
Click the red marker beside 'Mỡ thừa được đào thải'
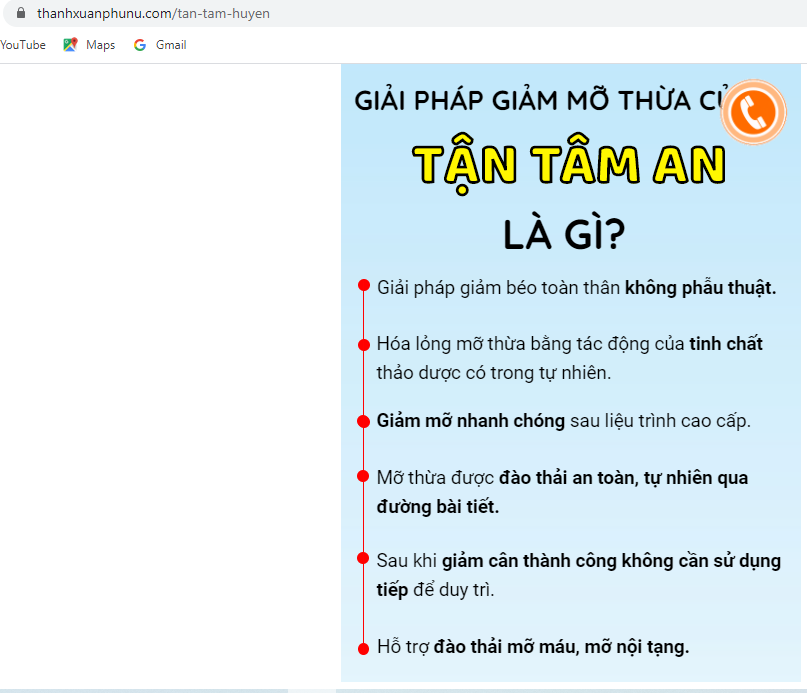(362, 476)
